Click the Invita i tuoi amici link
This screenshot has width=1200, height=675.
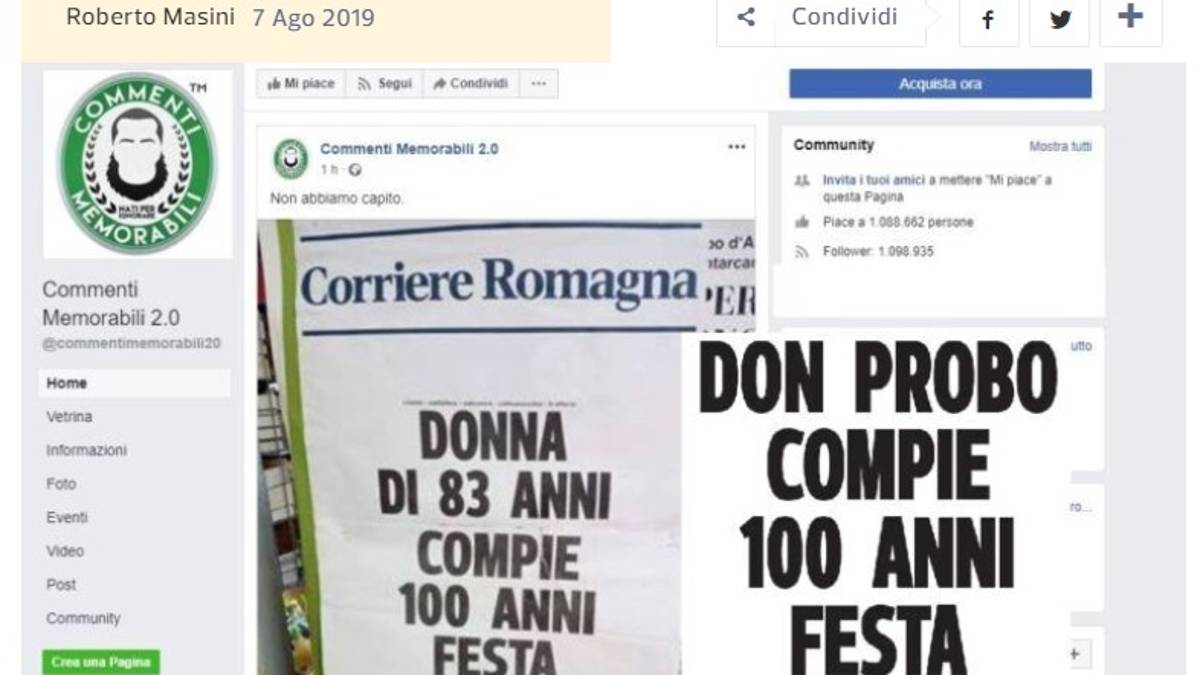872,180
